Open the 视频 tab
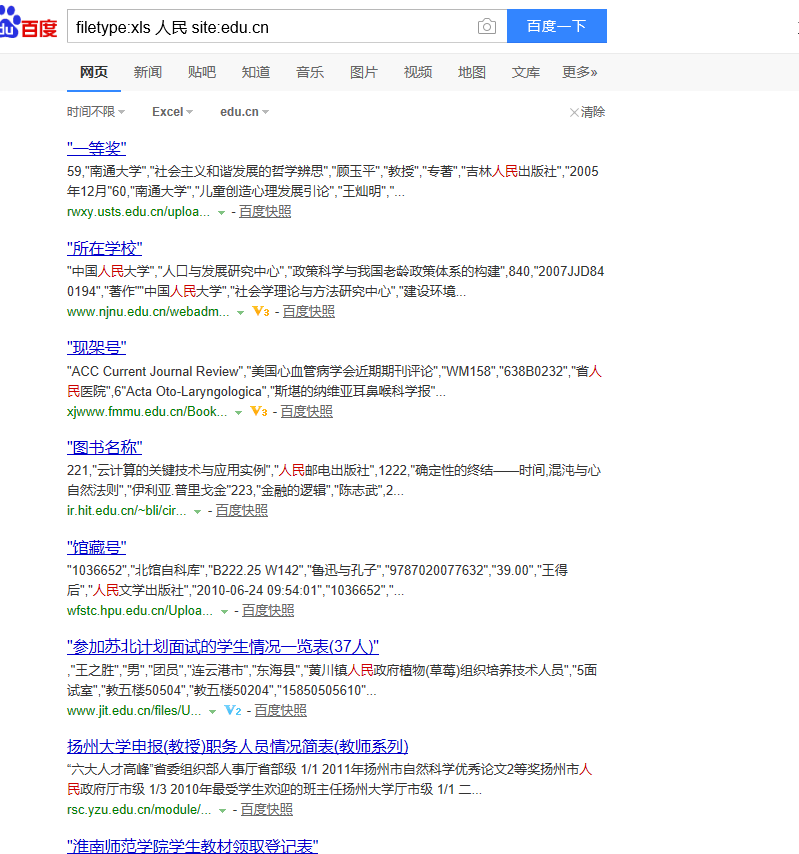 418,72
